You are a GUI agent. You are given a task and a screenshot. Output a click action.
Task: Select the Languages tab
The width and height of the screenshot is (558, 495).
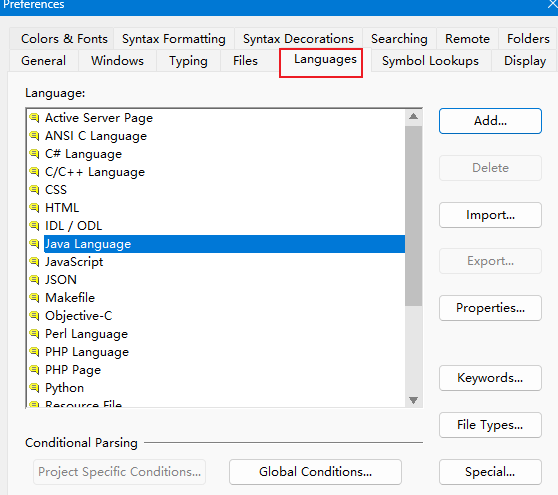click(325, 59)
